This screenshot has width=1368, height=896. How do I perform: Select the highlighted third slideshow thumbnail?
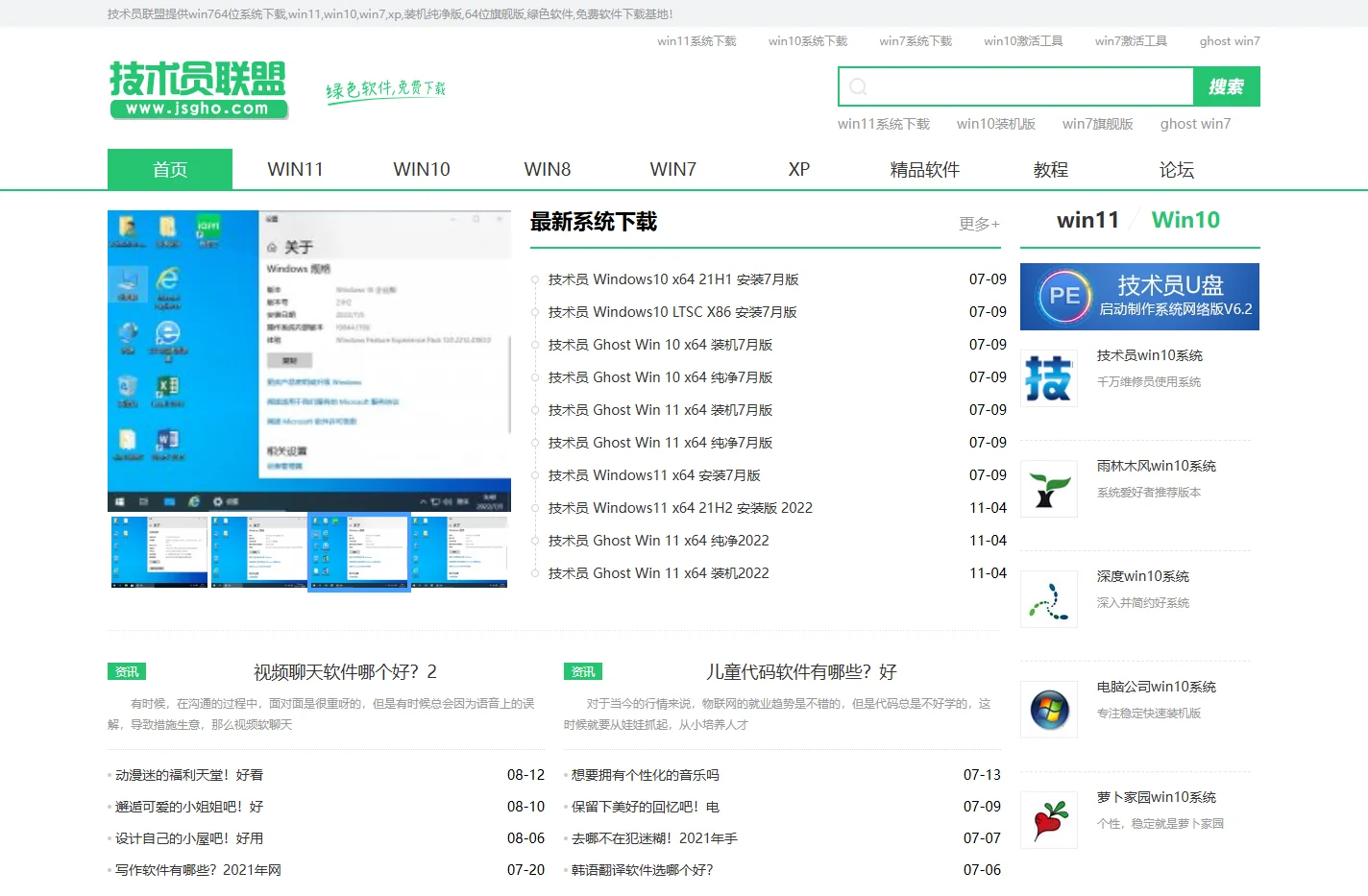click(359, 552)
